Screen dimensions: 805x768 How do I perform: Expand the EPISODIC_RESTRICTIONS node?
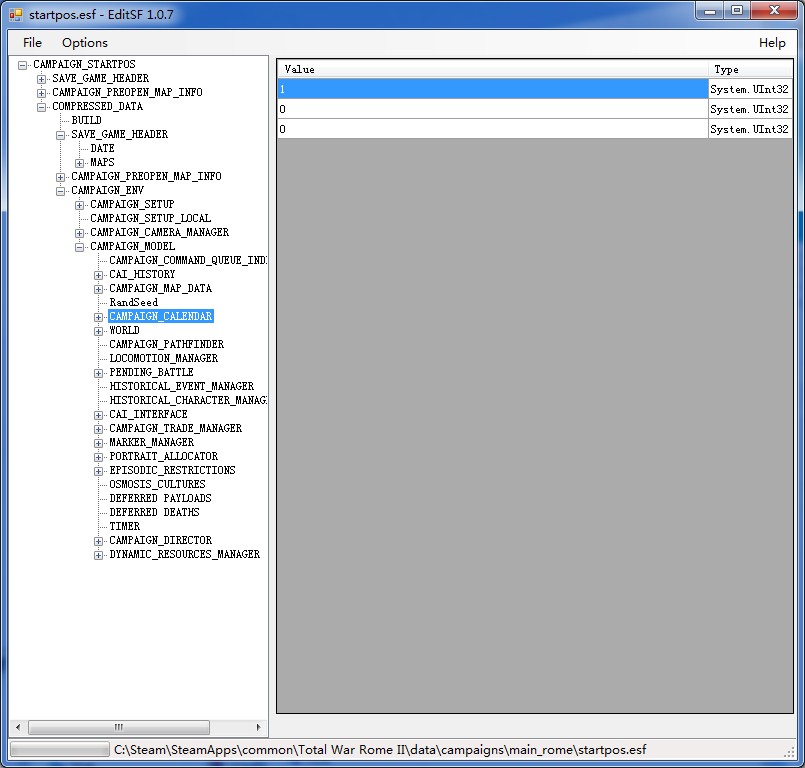(99, 471)
